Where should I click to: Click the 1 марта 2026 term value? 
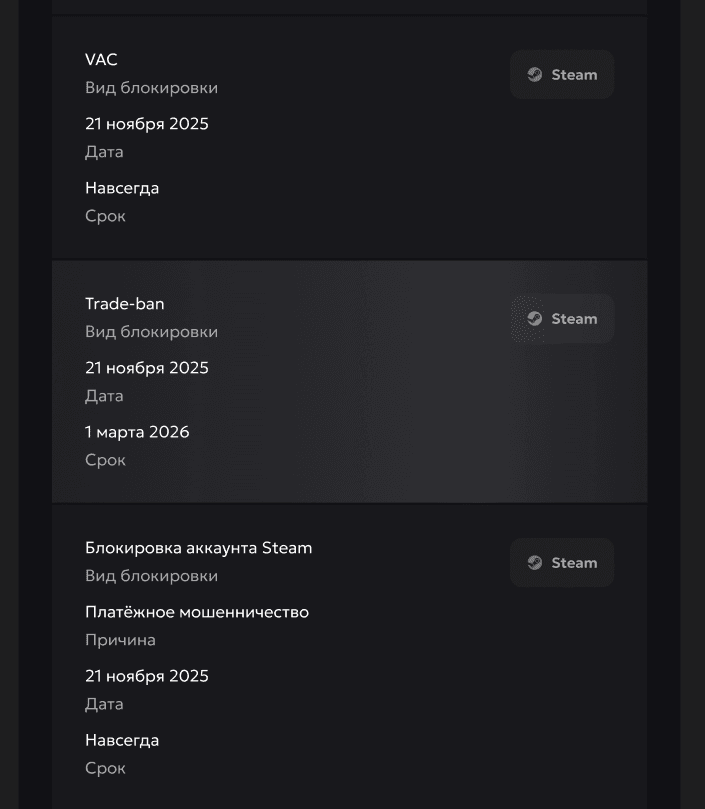(x=137, y=432)
